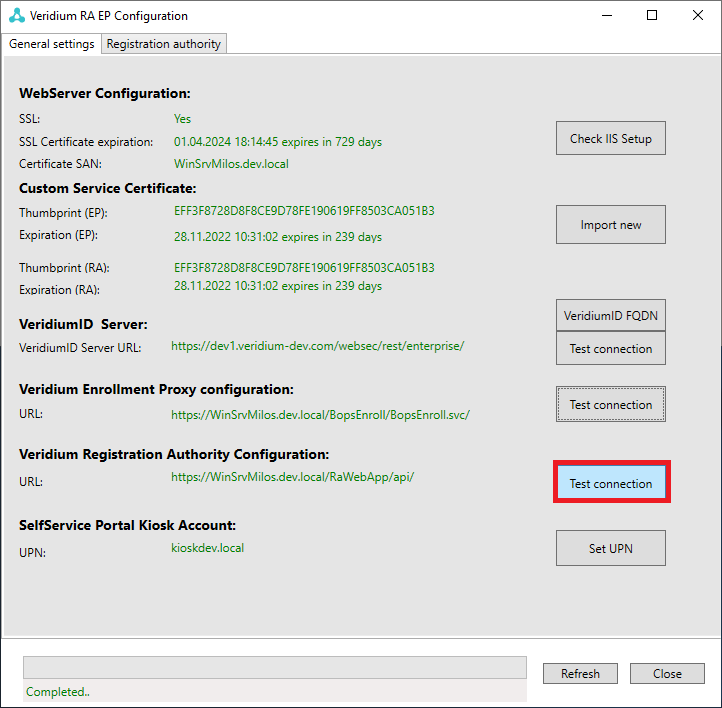This screenshot has height=708, width=722.
Task: Test the Enrollment Proxy connection
Action: pos(610,405)
